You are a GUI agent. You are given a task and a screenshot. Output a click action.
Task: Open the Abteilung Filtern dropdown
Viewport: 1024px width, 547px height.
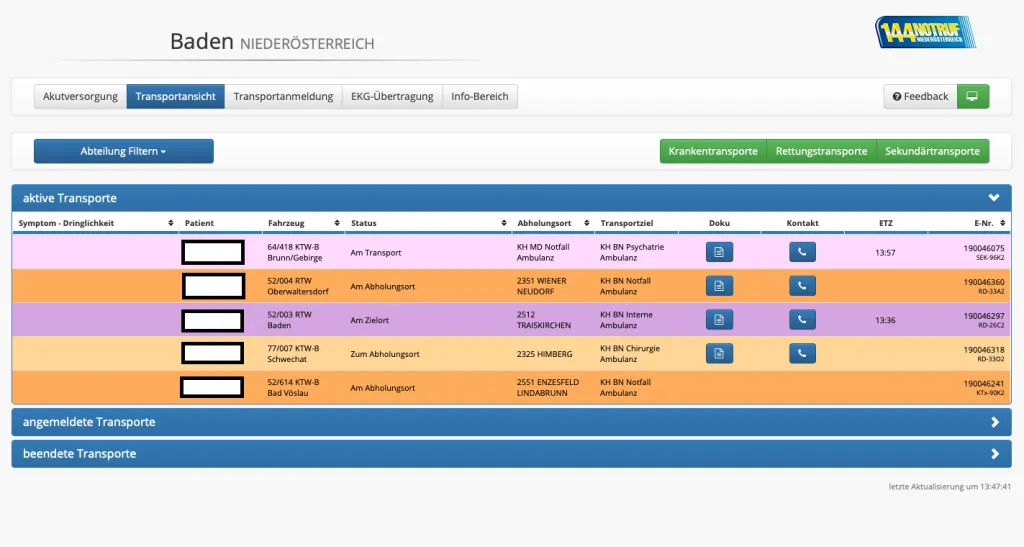click(123, 151)
